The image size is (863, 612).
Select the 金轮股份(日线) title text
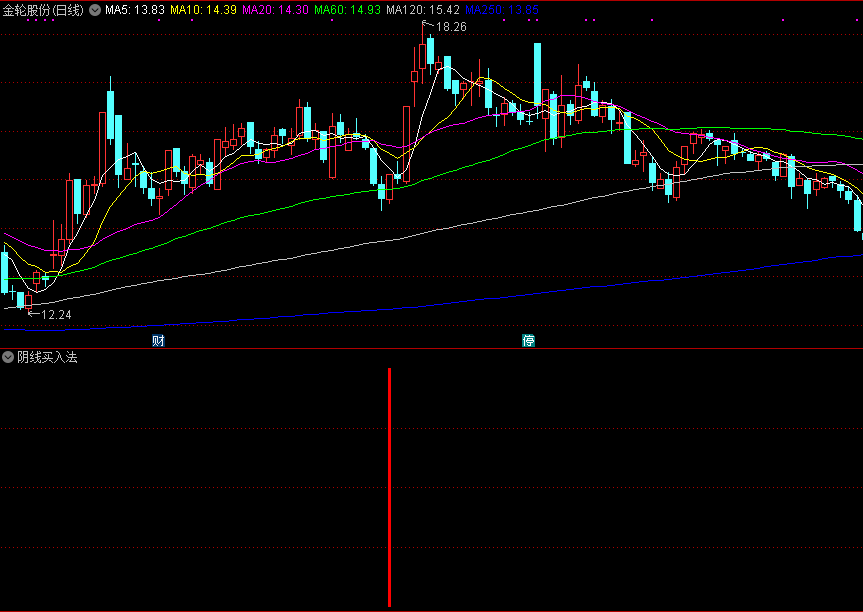[43, 10]
